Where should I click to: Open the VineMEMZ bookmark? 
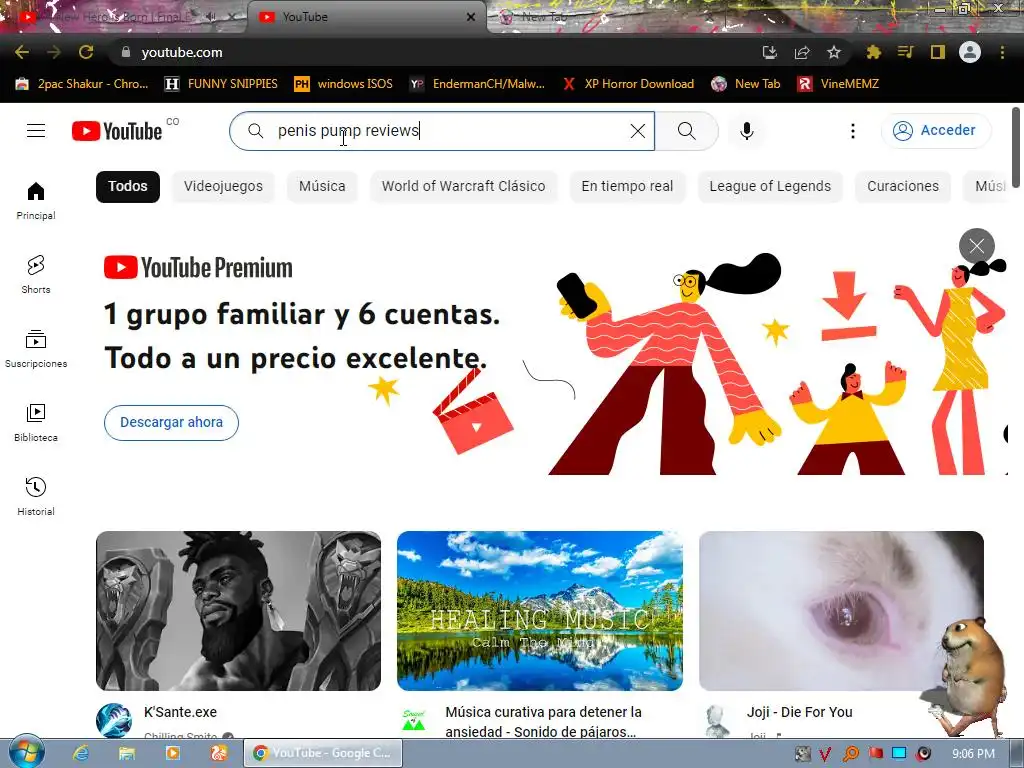(x=839, y=84)
